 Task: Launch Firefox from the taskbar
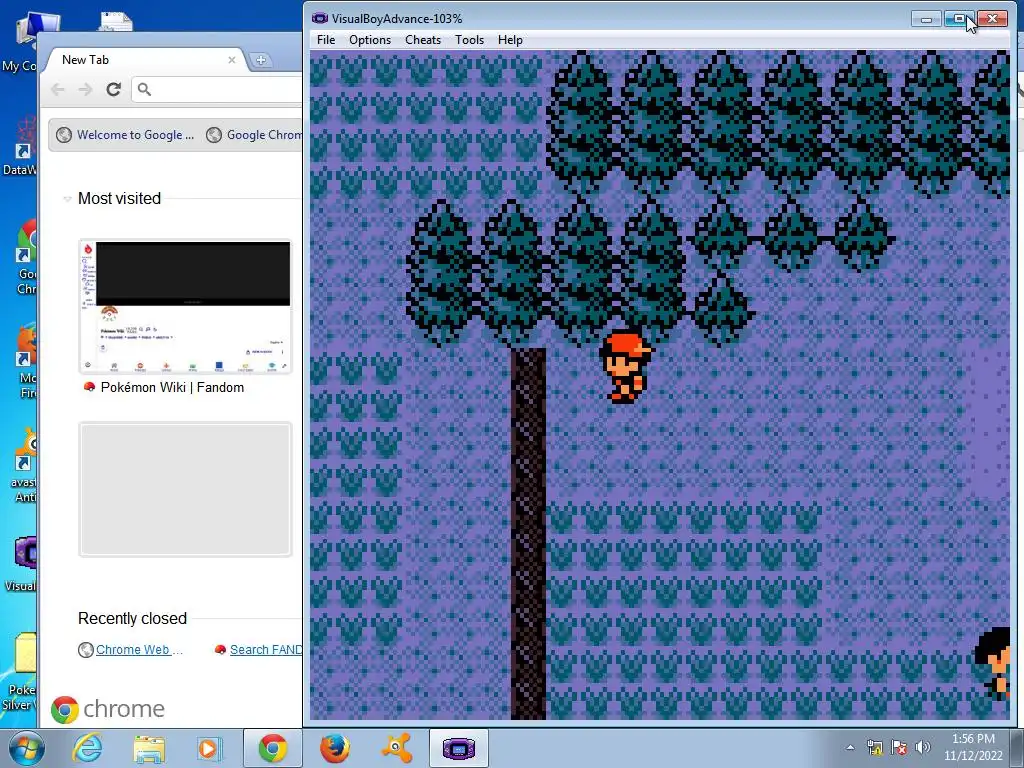[334, 748]
